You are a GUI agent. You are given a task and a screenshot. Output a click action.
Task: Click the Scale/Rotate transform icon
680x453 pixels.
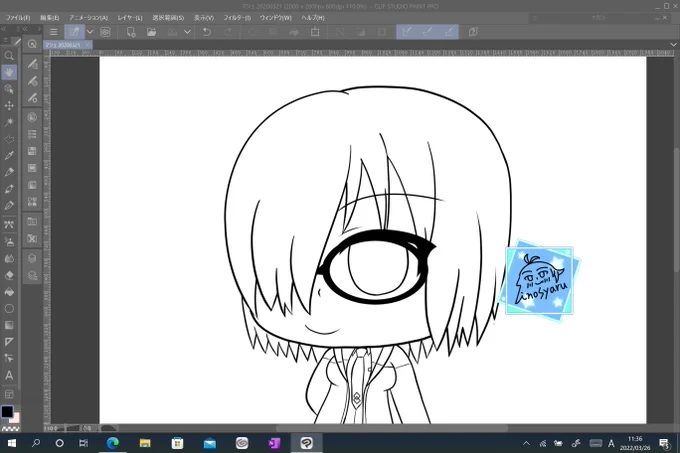click(315, 32)
